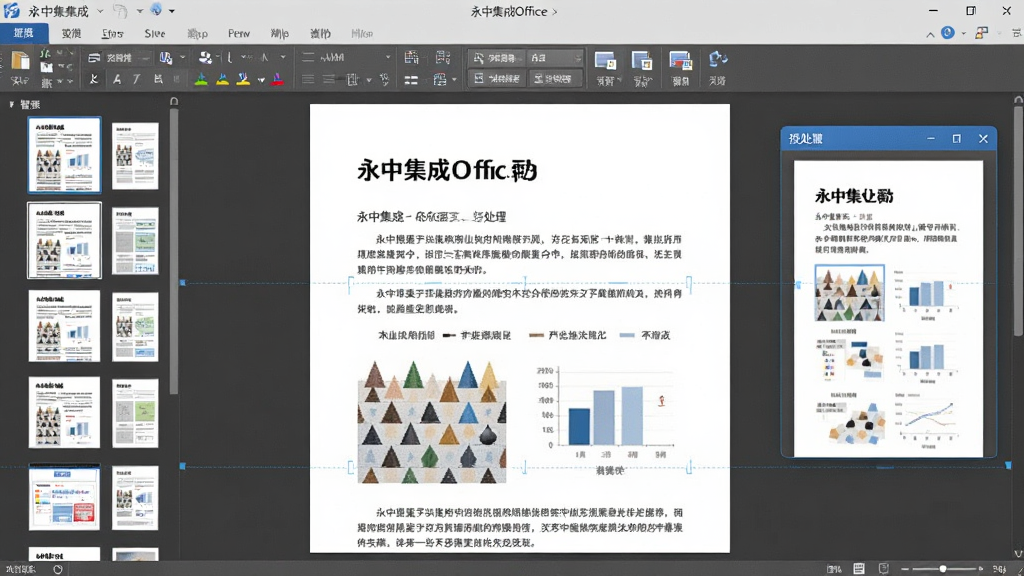Click the first large window-with-image ribbon icon

tap(605, 61)
